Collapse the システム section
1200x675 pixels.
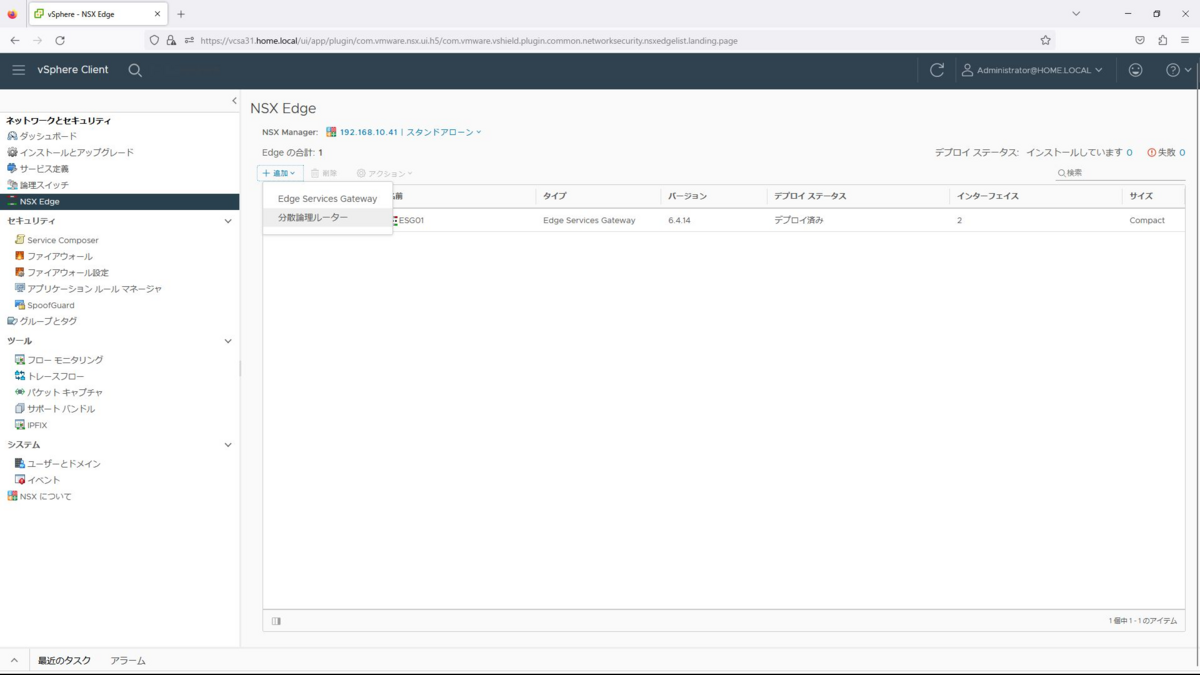228,445
